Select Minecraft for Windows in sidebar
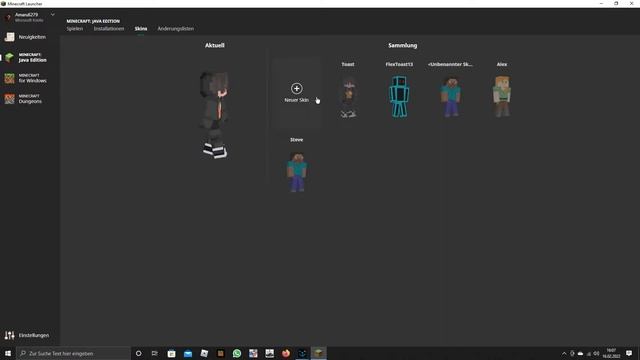 click(29, 78)
